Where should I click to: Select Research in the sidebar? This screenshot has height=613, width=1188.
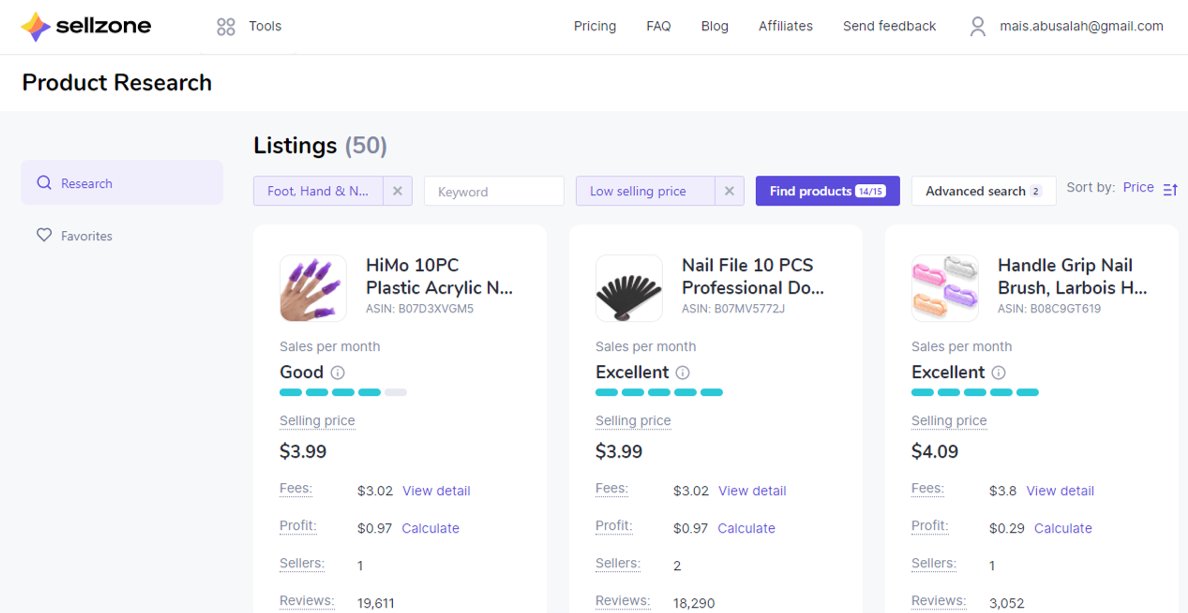coord(122,183)
